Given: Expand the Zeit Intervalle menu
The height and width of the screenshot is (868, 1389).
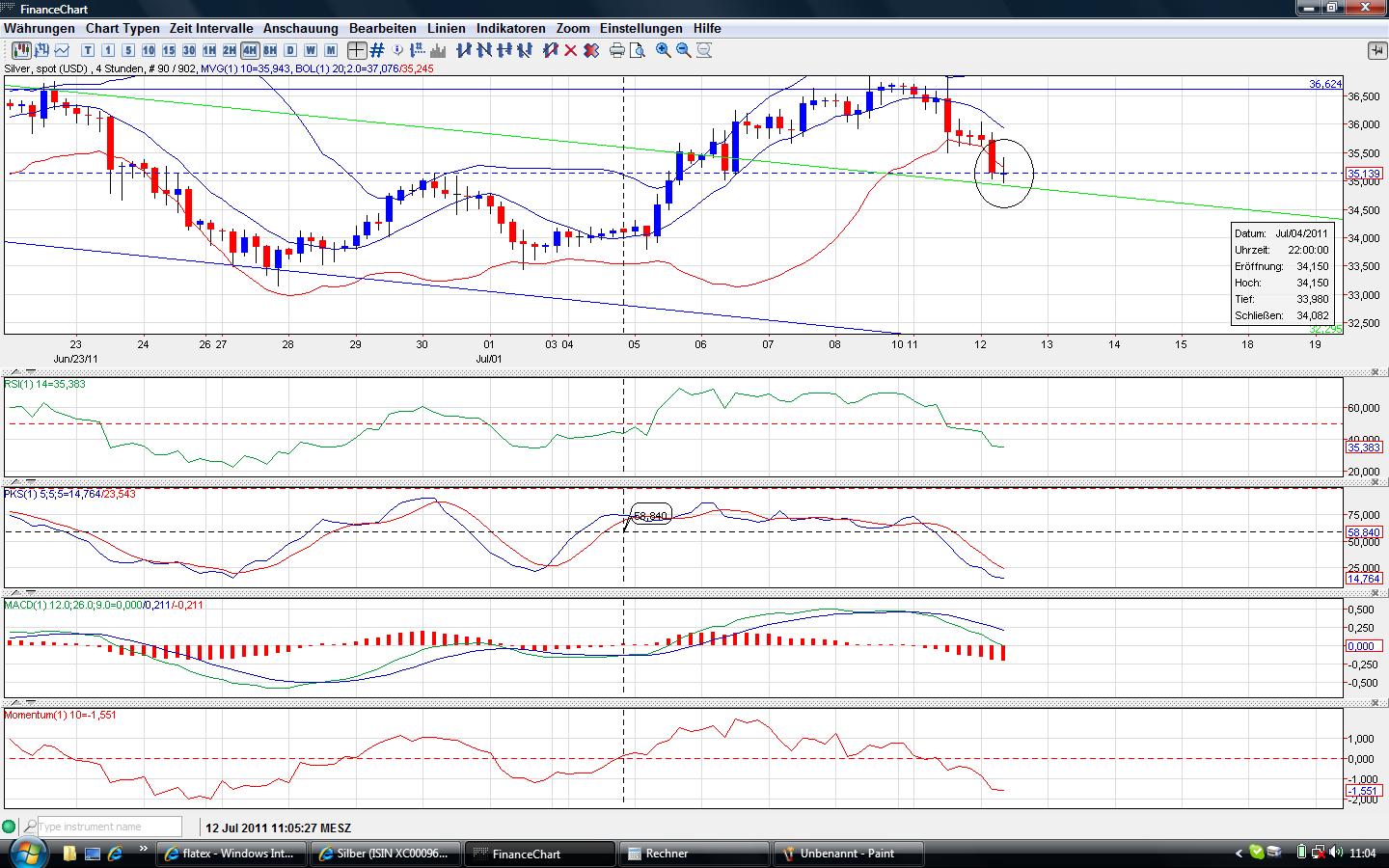Looking at the screenshot, I should 211,28.
